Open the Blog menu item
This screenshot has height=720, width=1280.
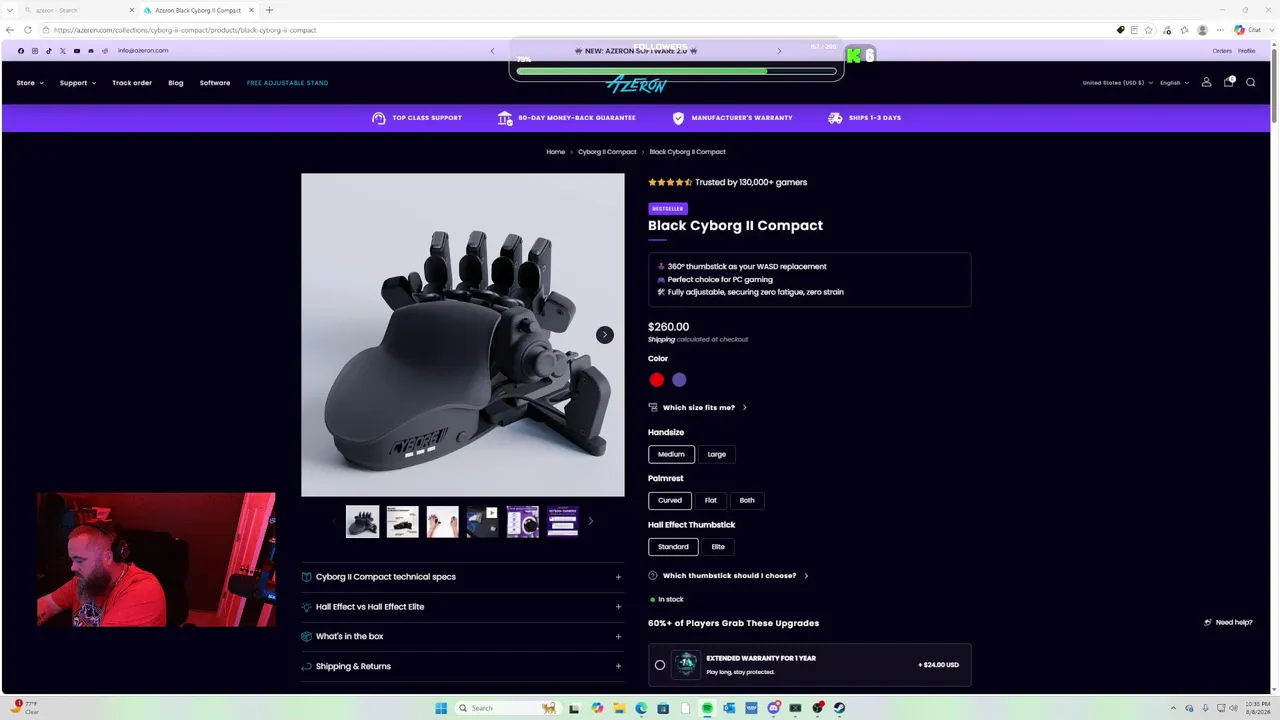pos(176,83)
